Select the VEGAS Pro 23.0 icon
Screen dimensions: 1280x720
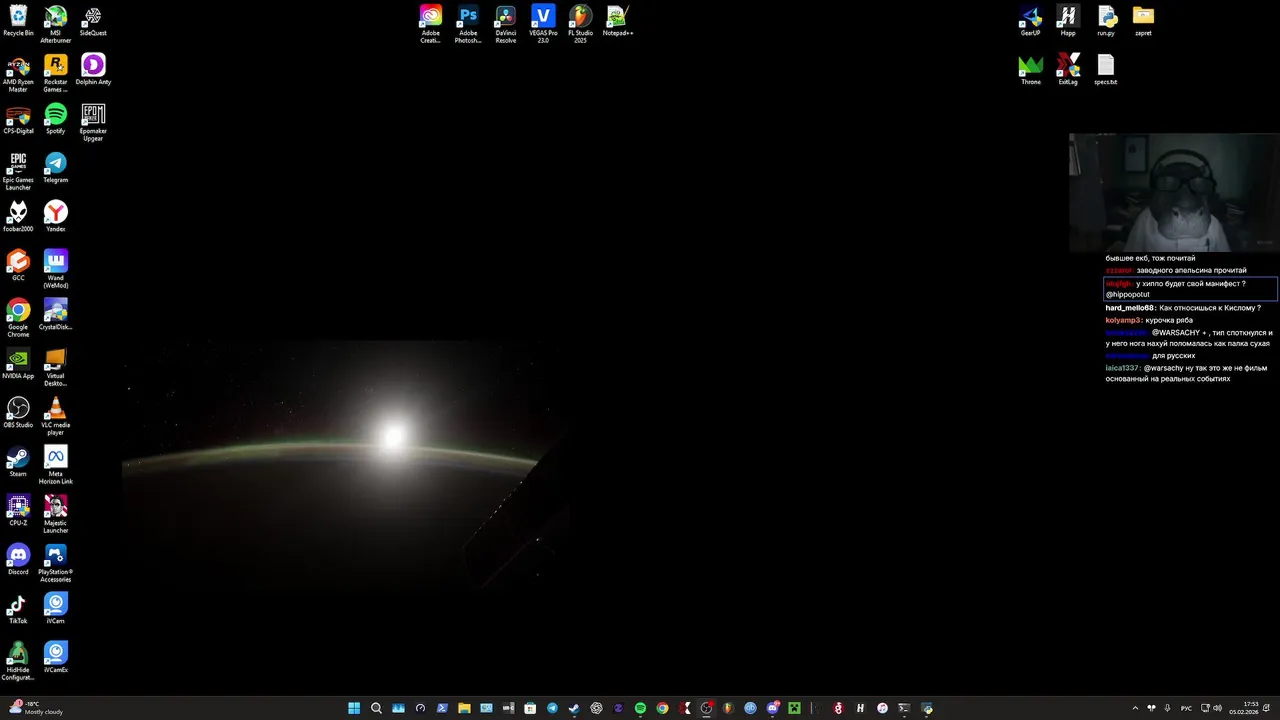pyautogui.click(x=543, y=25)
